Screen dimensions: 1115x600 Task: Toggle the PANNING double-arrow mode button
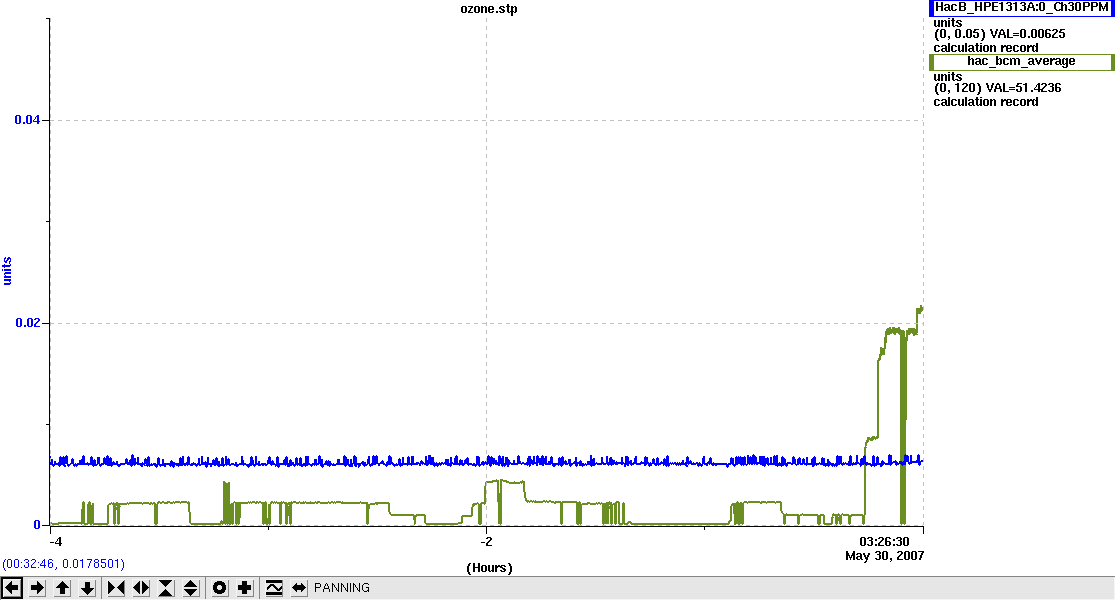299,588
